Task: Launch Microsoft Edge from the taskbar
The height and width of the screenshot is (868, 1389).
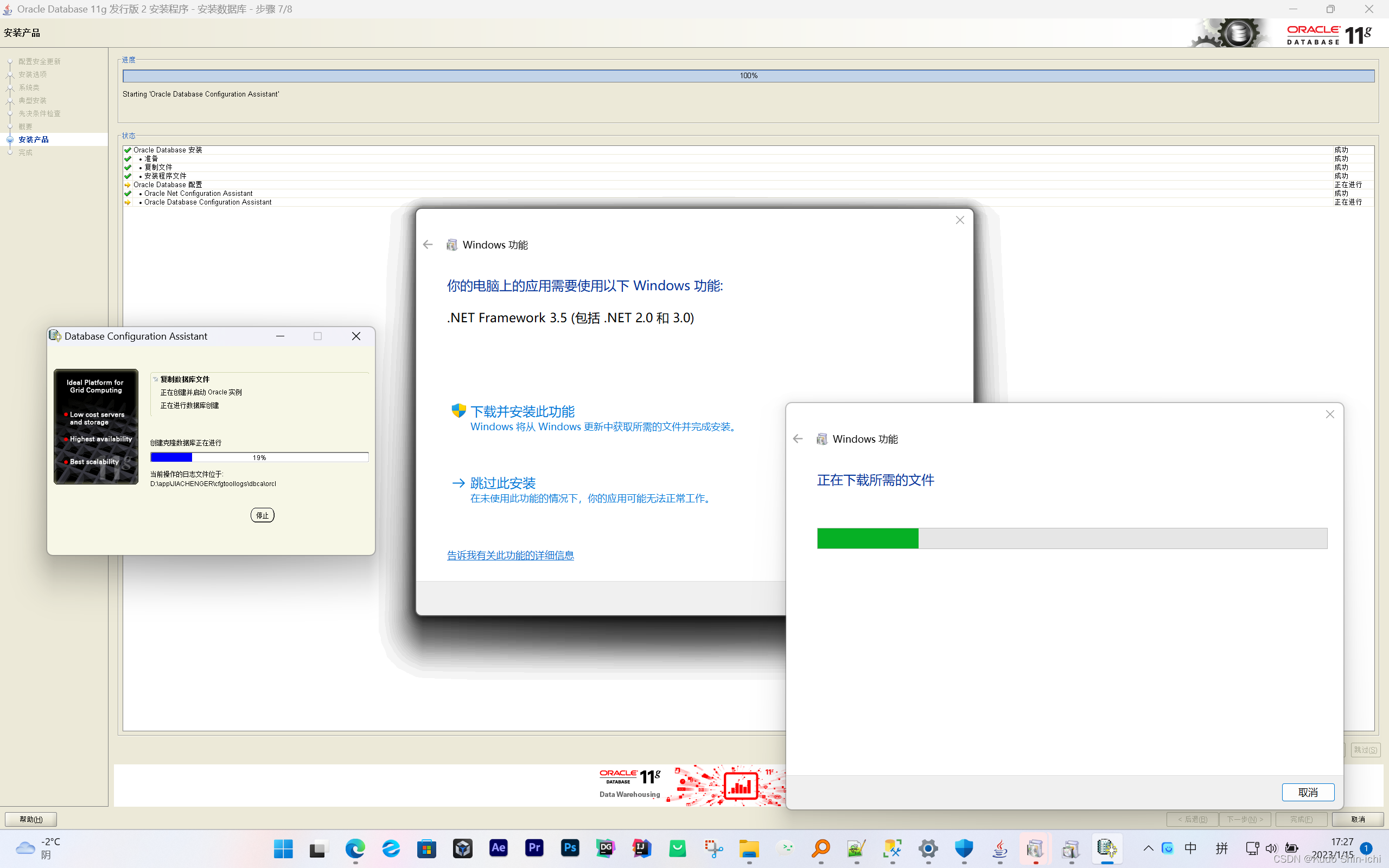Action: pyautogui.click(x=355, y=848)
